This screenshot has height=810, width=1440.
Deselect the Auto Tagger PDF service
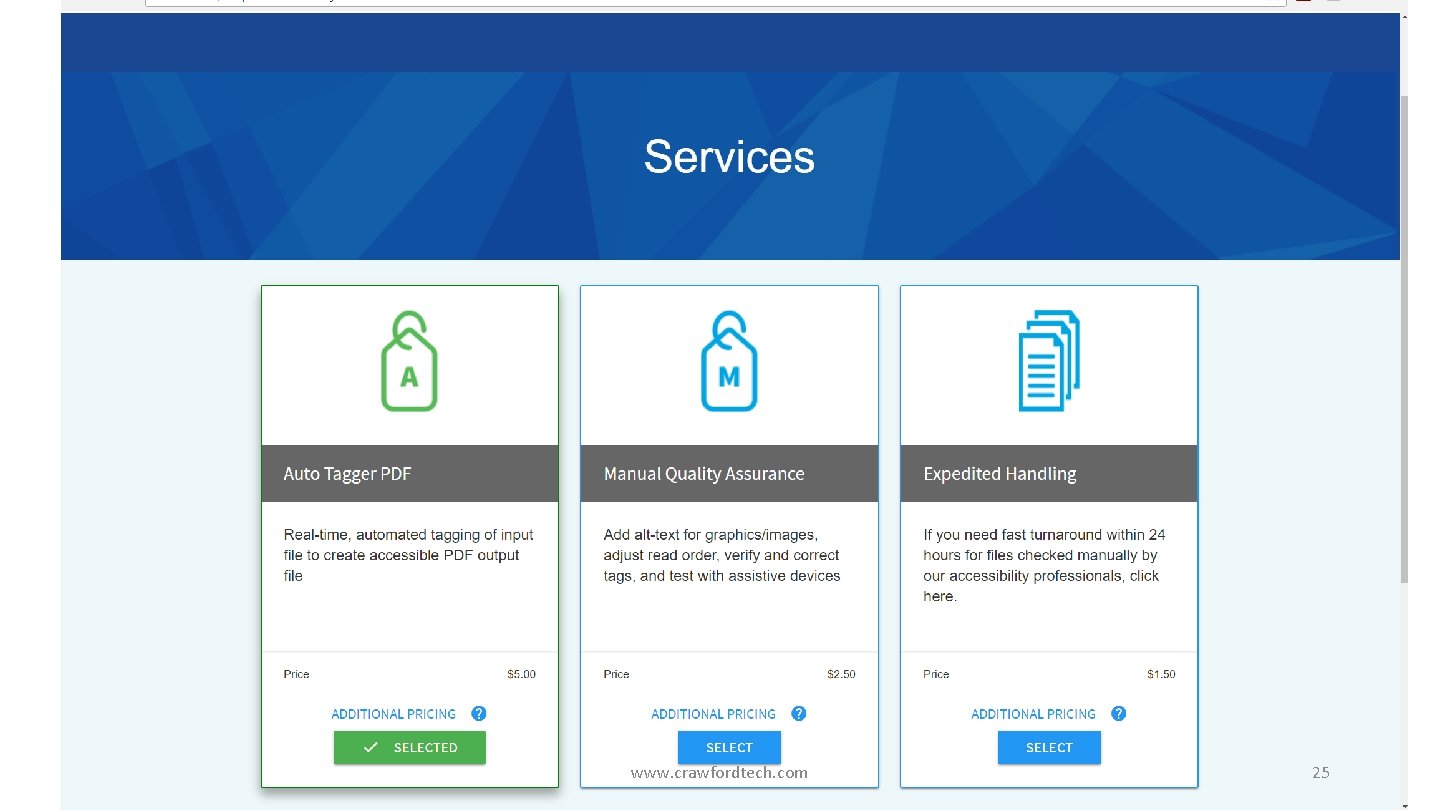[x=409, y=747]
